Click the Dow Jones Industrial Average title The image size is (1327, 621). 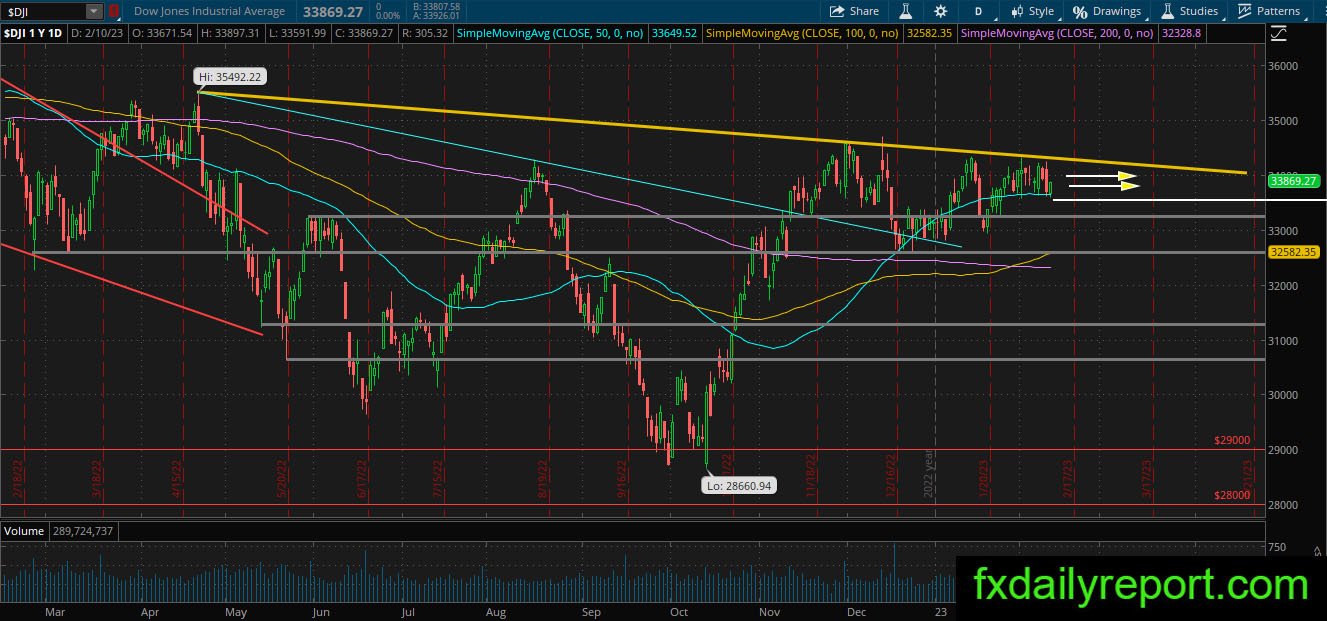click(210, 11)
